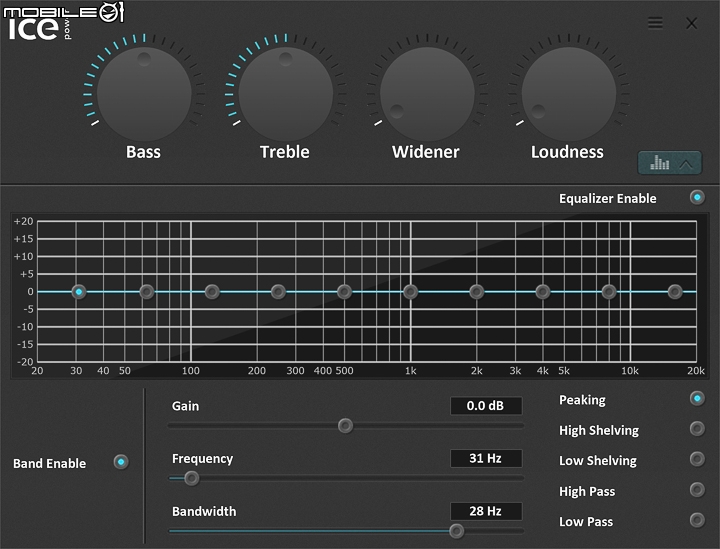Select the equalizer band node near 8k
This screenshot has height=549, width=720.
[609, 291]
